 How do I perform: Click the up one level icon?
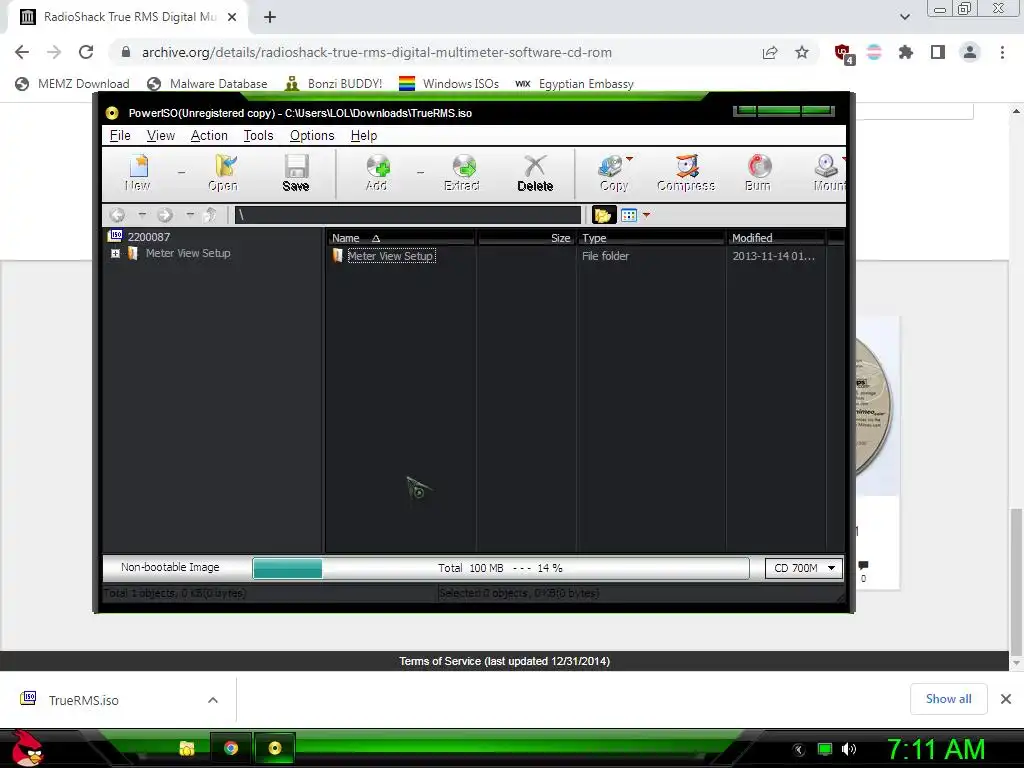tap(210, 215)
